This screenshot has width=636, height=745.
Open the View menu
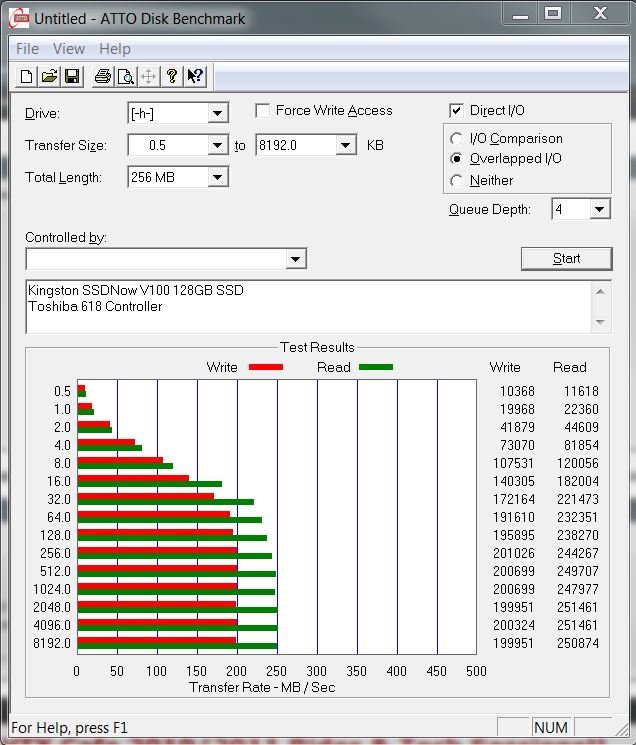(69, 49)
